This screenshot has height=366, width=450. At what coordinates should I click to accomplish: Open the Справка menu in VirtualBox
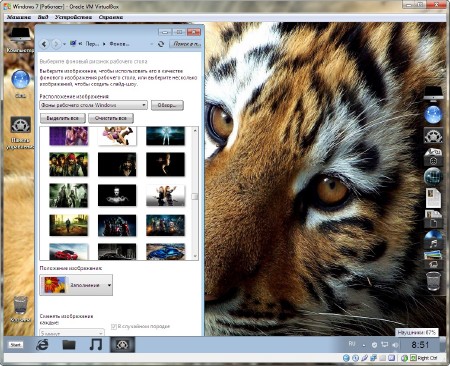(111, 17)
